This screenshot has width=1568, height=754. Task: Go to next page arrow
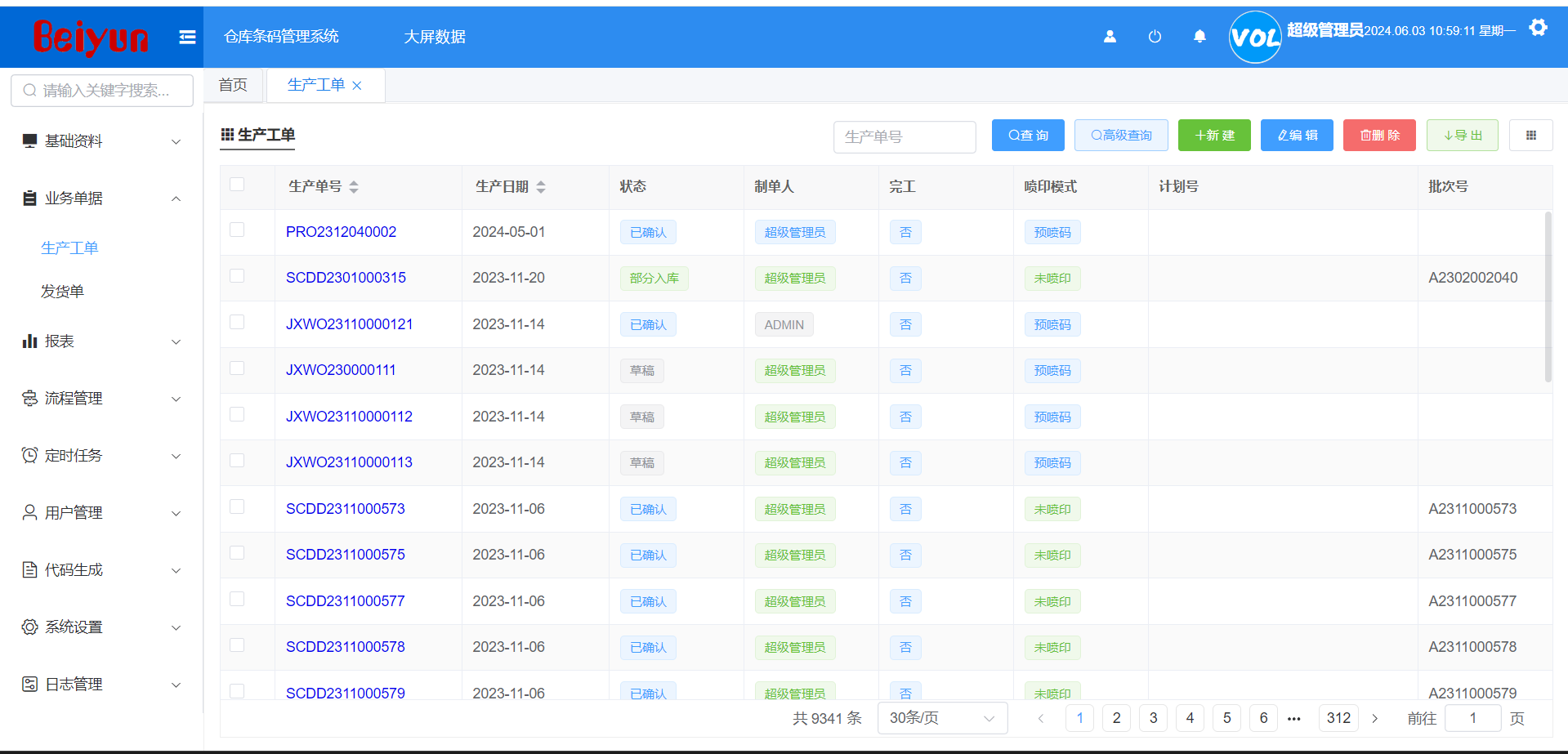1375,719
